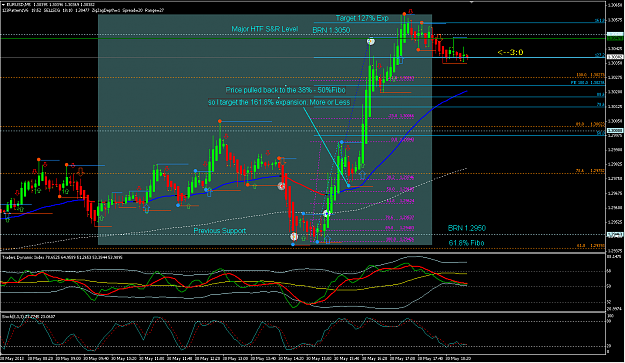Click the Traders Dynamic Index indicator title
The width and height of the screenshot is (625, 363).
(x=63, y=257)
